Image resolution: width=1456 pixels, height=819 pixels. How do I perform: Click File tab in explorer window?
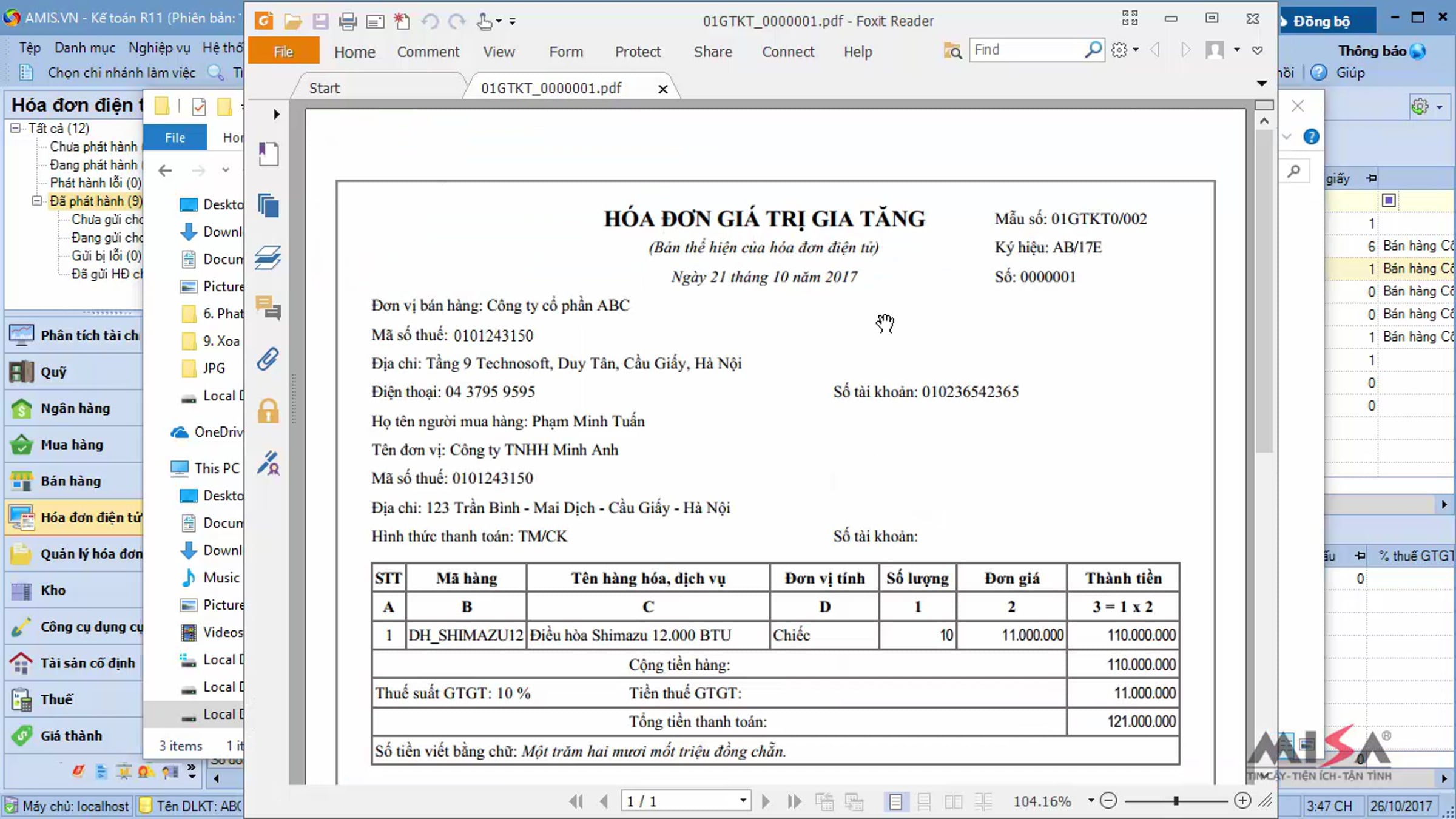[175, 138]
